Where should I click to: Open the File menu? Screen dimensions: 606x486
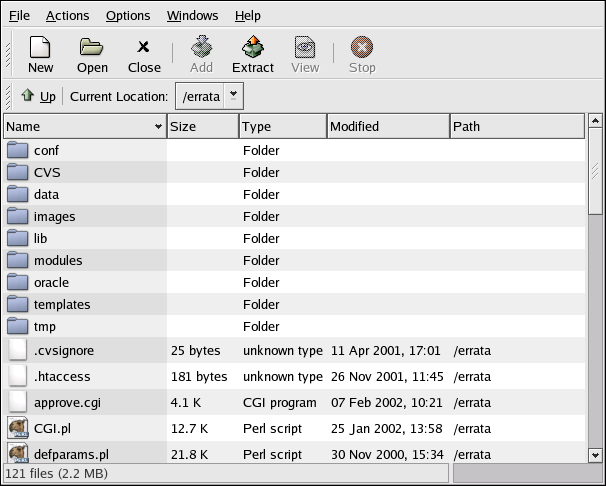pyautogui.click(x=19, y=15)
